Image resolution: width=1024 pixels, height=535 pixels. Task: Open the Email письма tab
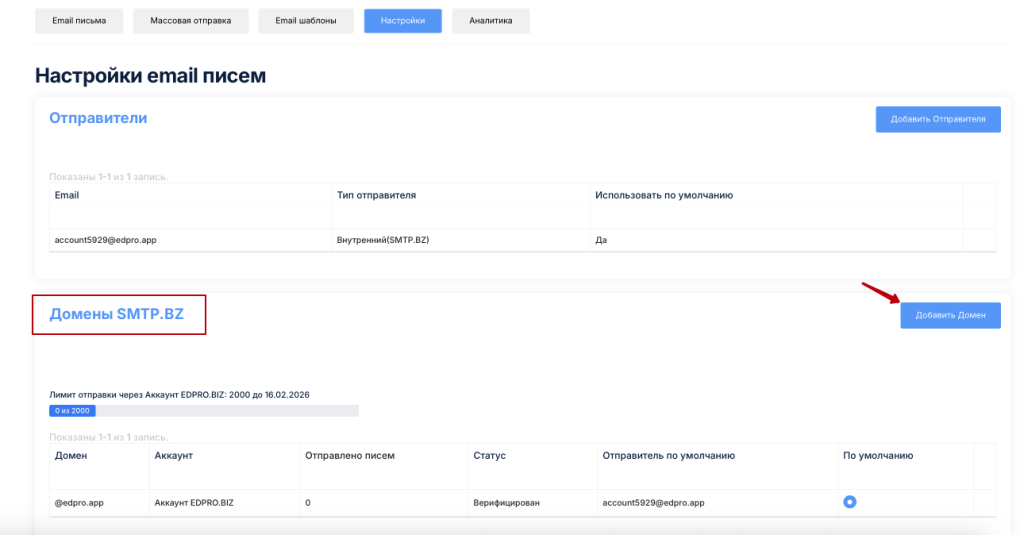pos(79,20)
